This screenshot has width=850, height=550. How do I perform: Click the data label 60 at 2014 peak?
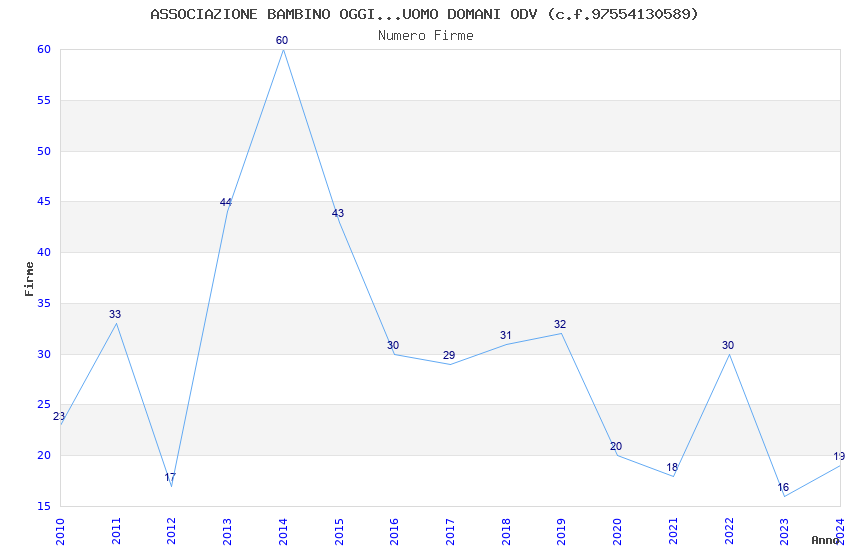pos(282,40)
